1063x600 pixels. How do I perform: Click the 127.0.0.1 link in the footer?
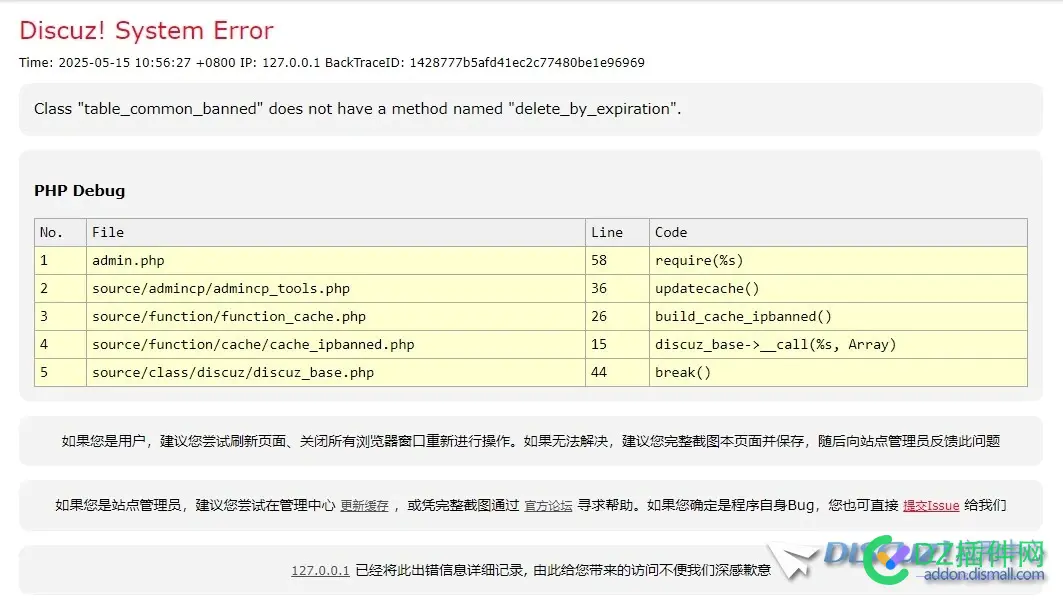click(320, 571)
